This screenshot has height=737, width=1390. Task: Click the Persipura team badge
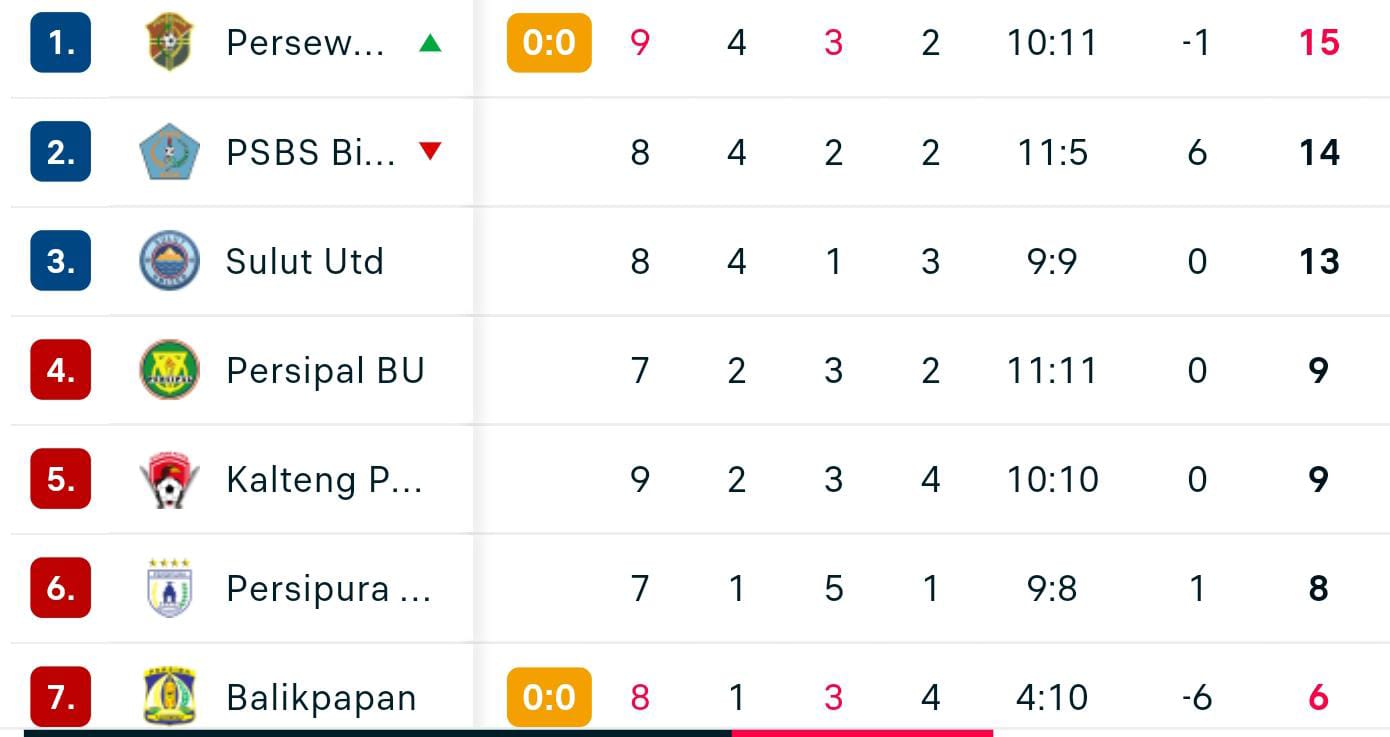pyautogui.click(x=169, y=588)
